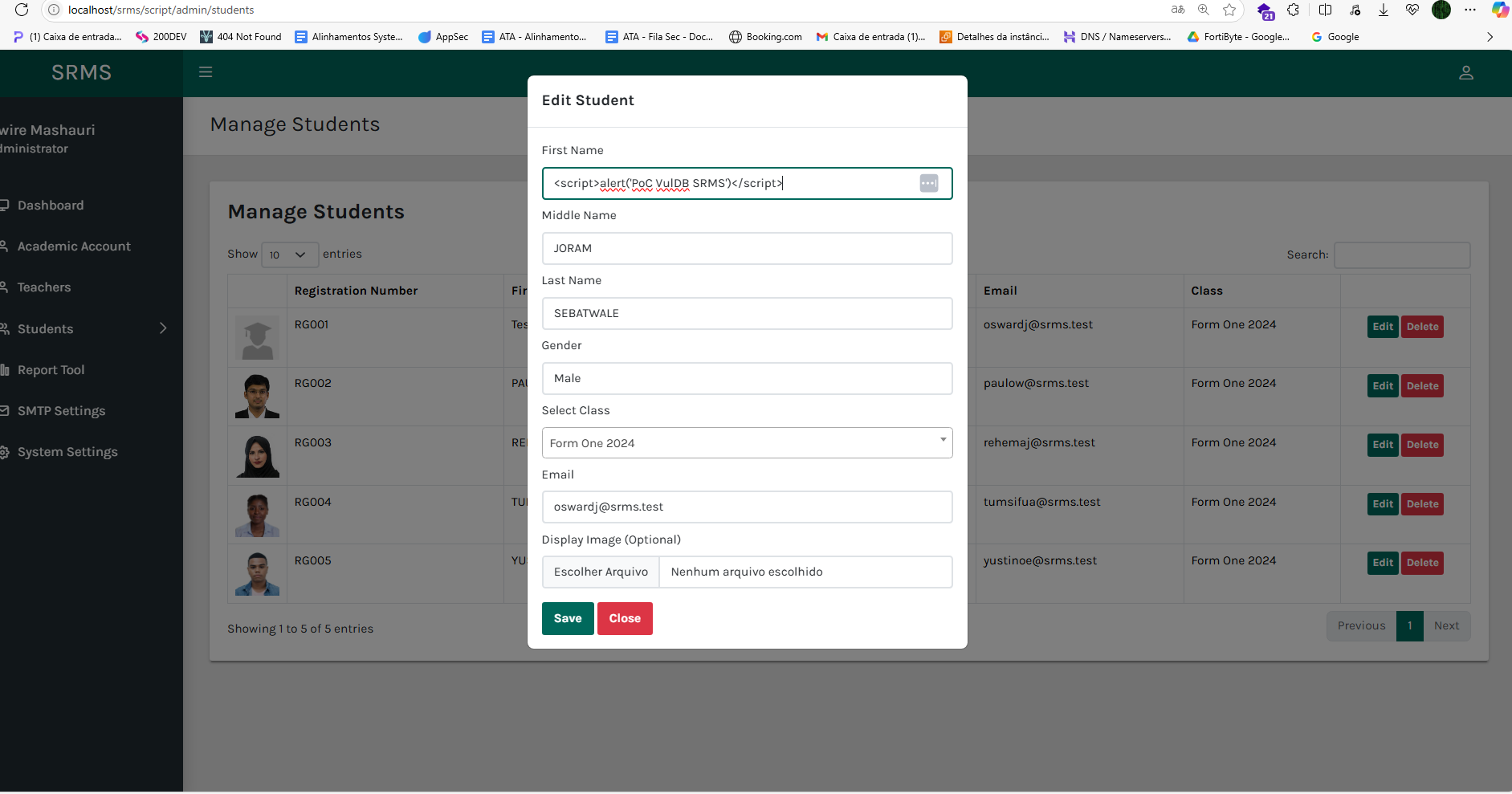Open the Copilot icon in browser corner
This screenshot has width=1512, height=794.
pyautogui.click(x=1499, y=10)
